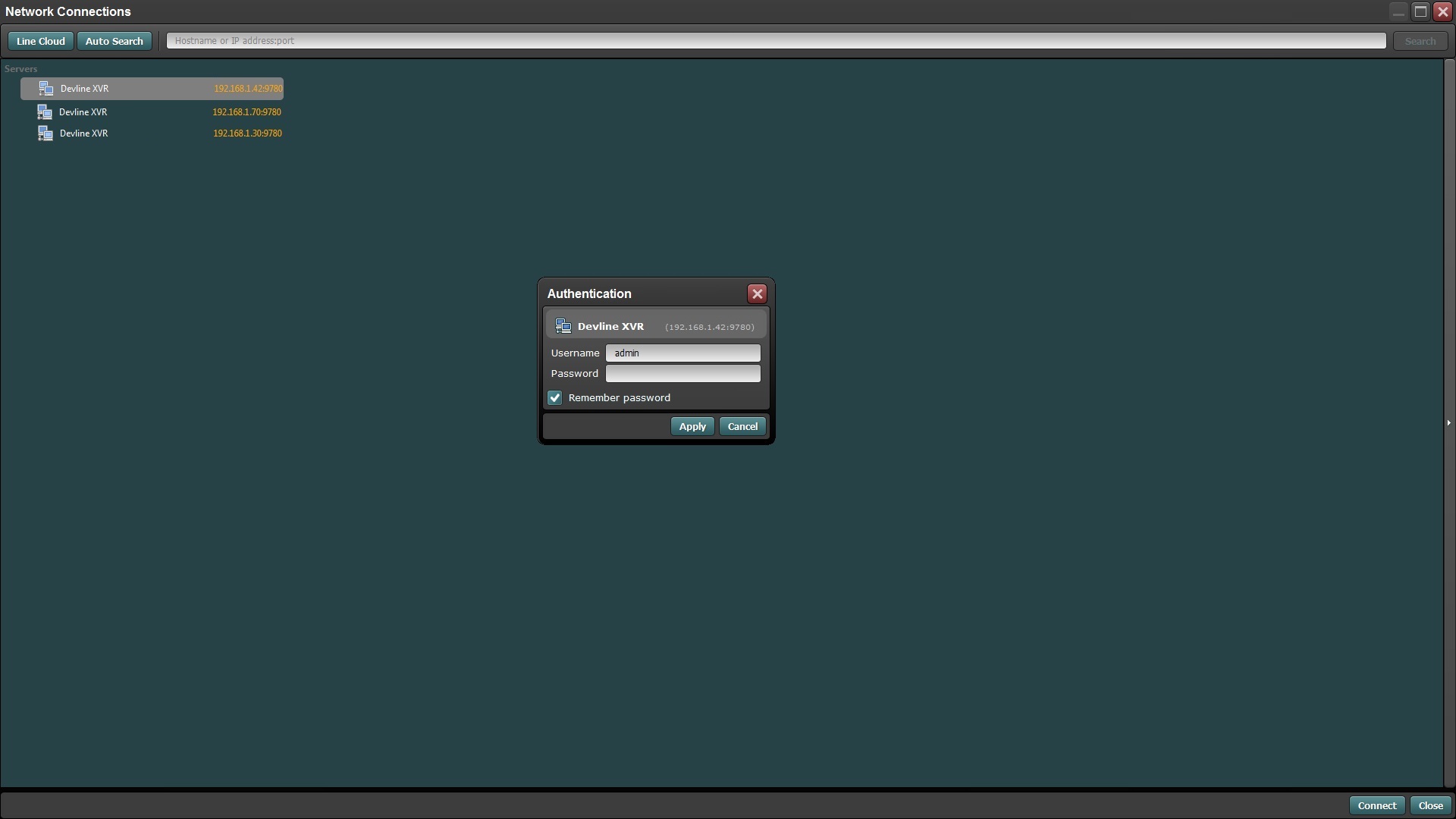Select Devline XVR at 192.168.1.30:9780
The height and width of the screenshot is (819, 1456).
click(152, 133)
